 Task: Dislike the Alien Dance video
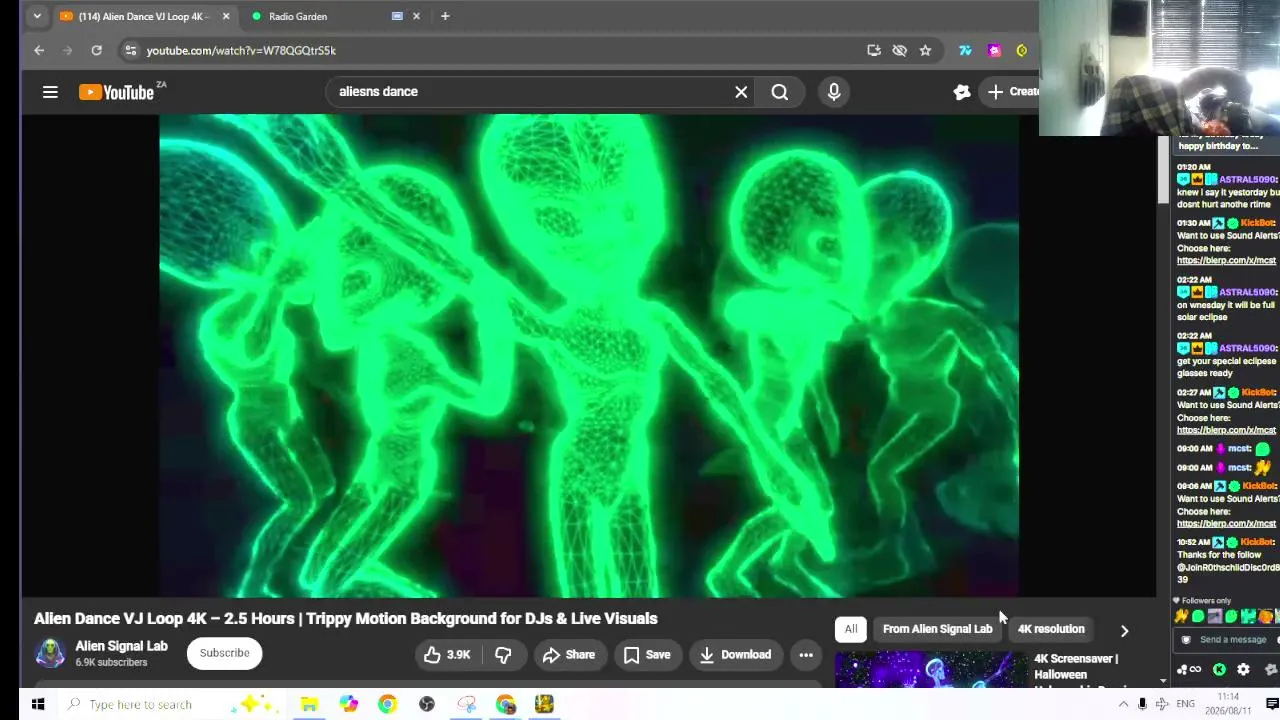click(x=504, y=655)
